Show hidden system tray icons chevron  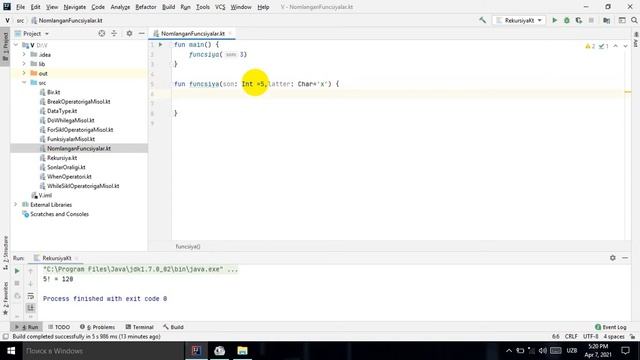[x=509, y=351]
